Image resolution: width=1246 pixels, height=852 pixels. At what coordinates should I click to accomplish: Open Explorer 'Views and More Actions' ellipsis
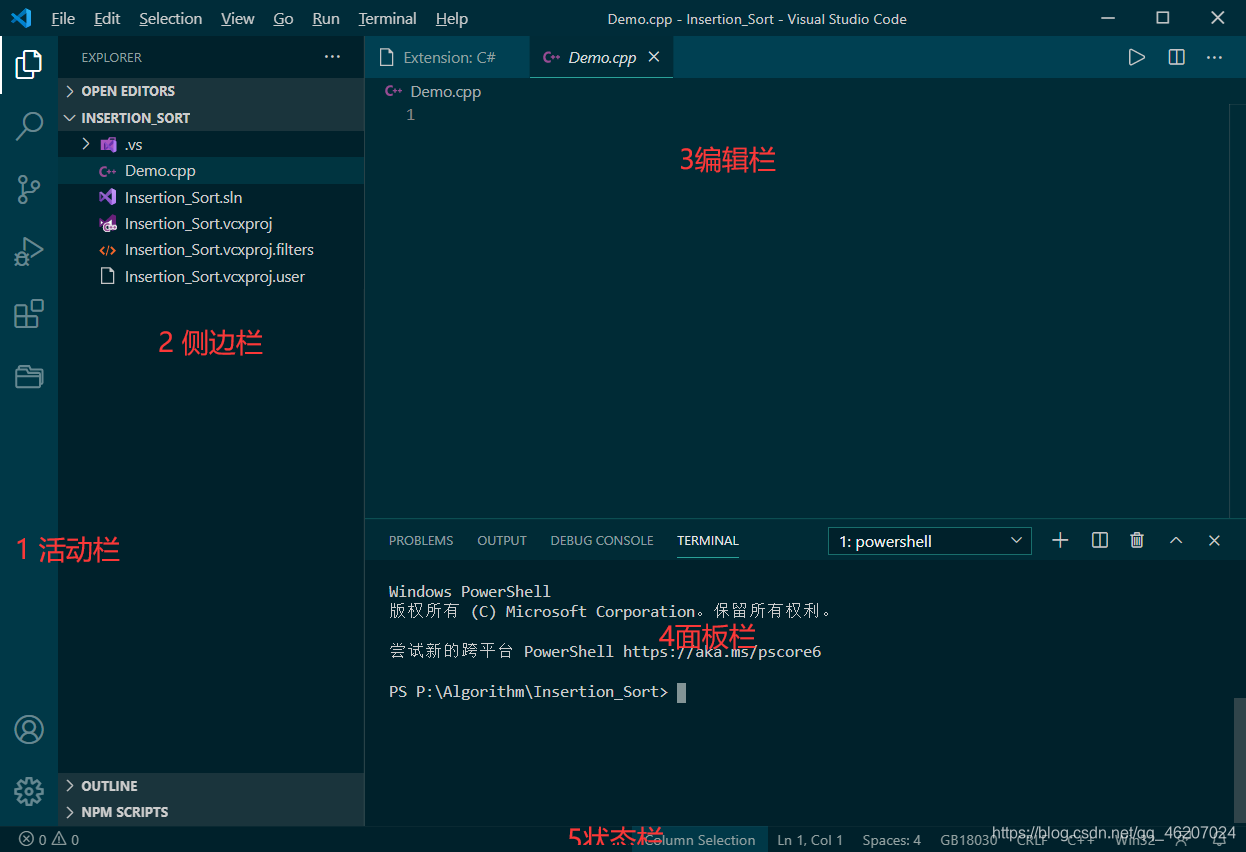pyautogui.click(x=332, y=57)
